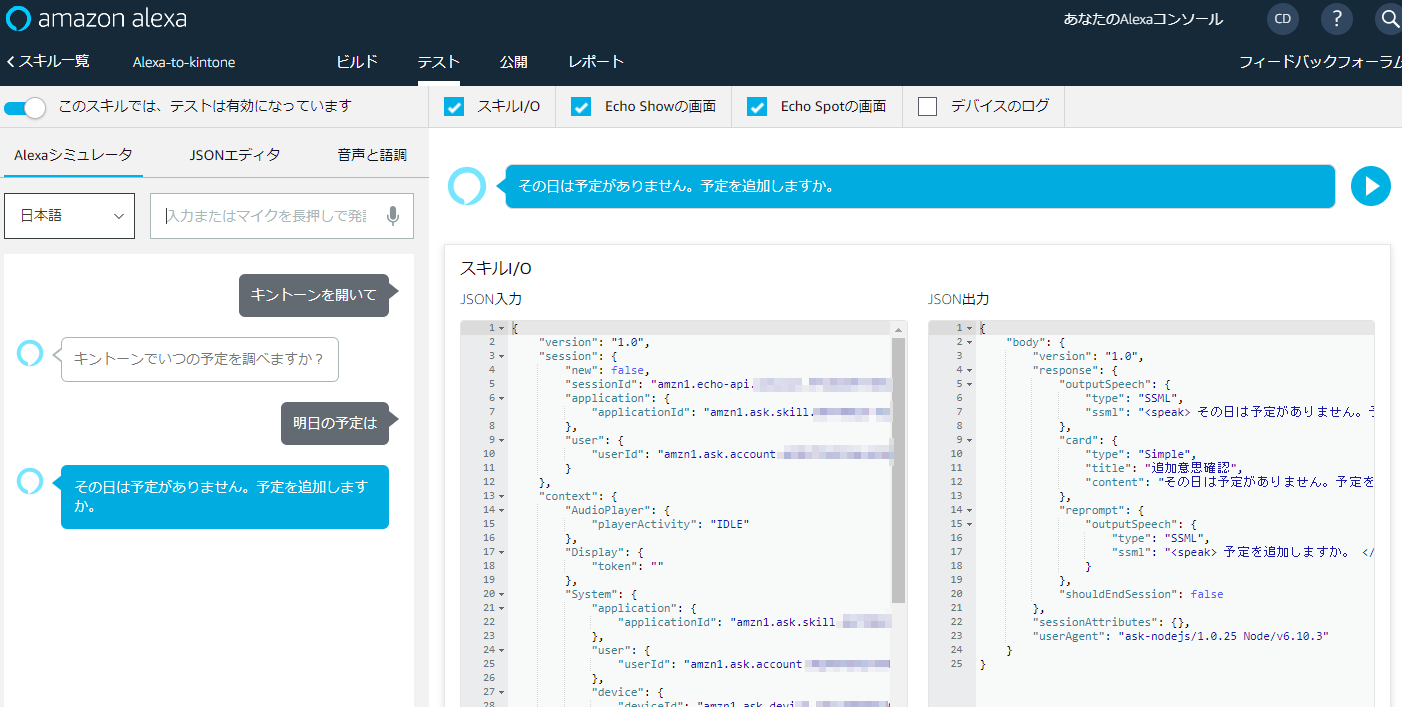Collapse the card block at output line 9
1402x707 pixels.
(x=969, y=440)
